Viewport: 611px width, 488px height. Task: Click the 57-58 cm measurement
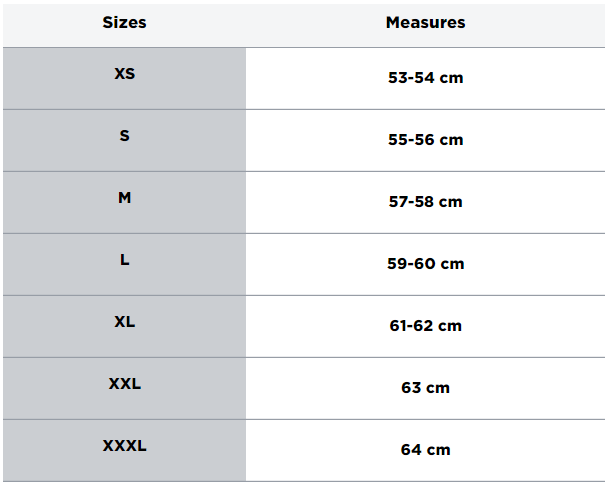click(425, 202)
